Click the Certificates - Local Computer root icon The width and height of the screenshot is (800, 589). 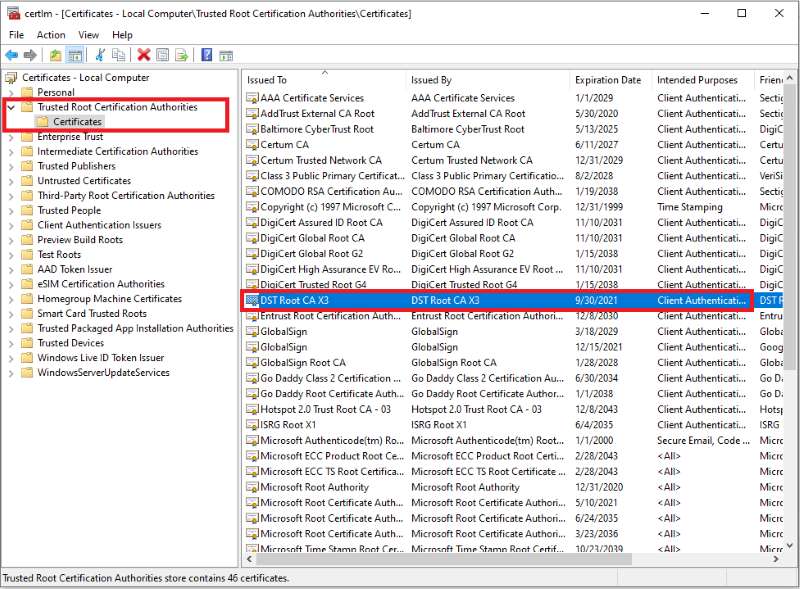[11, 78]
